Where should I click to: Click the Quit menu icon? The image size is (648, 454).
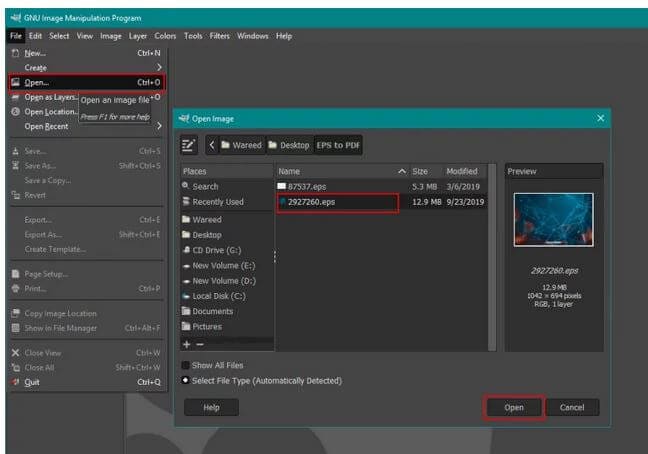(16, 382)
